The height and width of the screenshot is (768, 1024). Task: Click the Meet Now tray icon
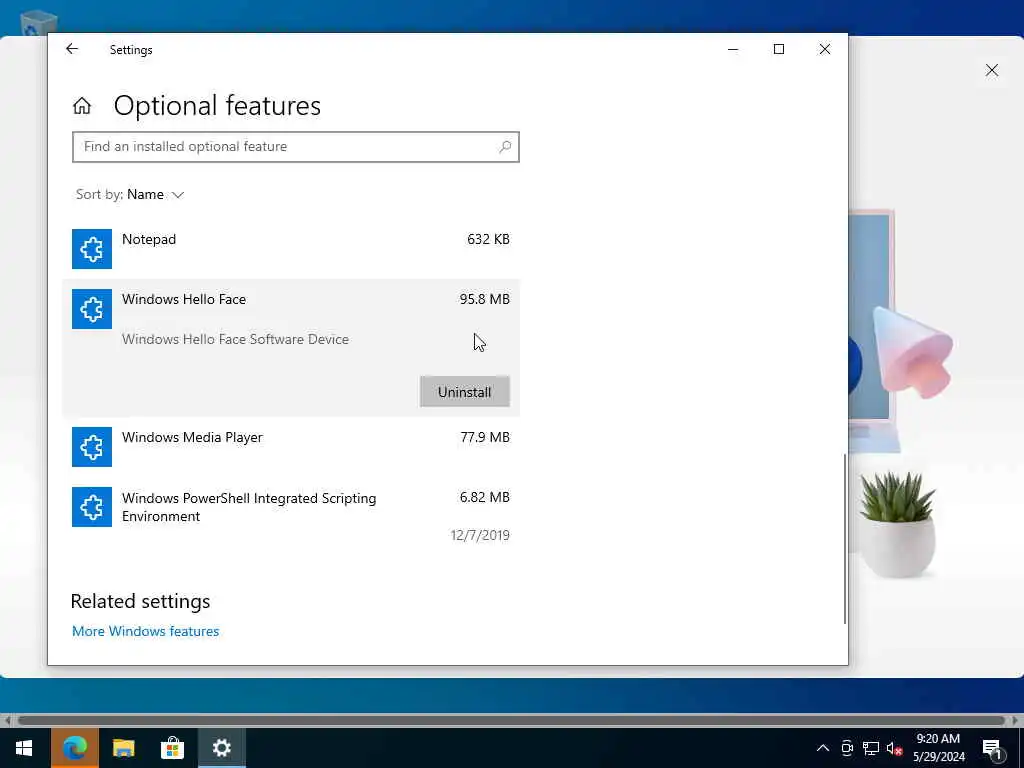847,748
